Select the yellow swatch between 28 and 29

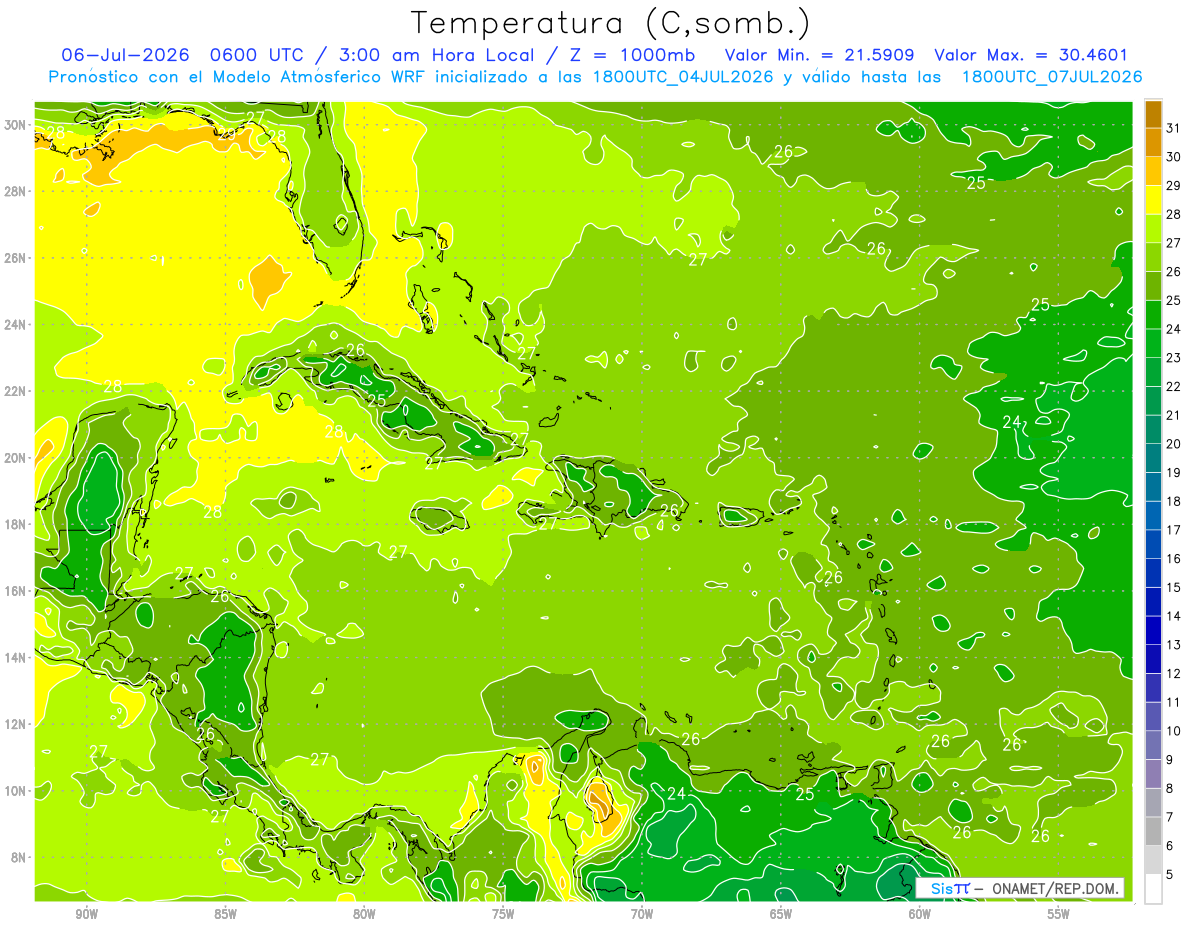[x=1153, y=200]
